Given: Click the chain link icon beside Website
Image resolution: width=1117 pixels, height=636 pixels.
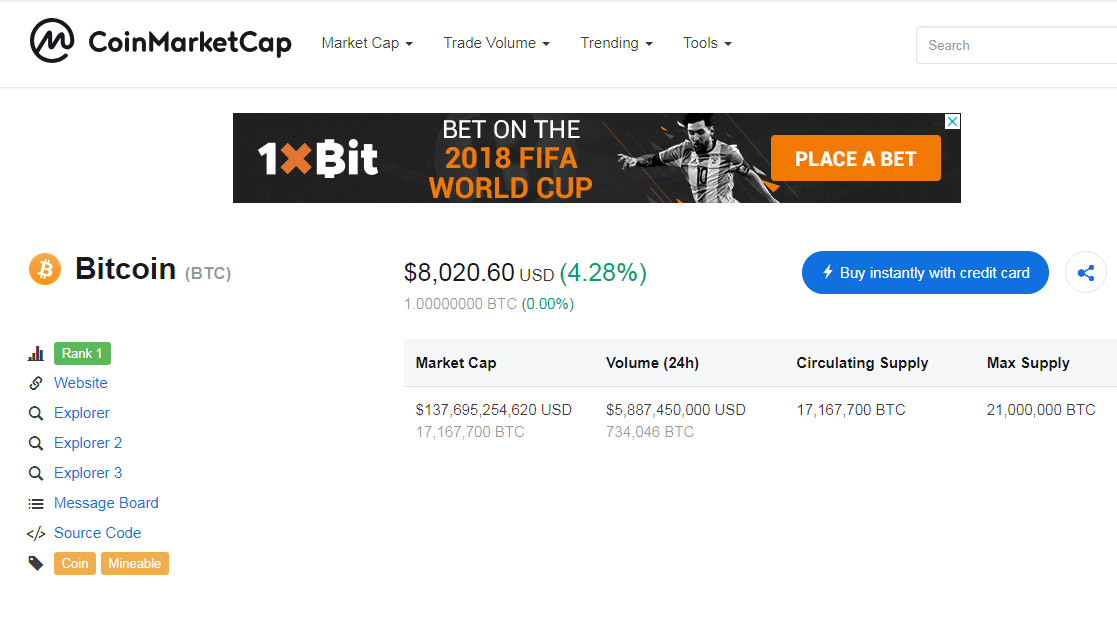Looking at the screenshot, I should [36, 383].
